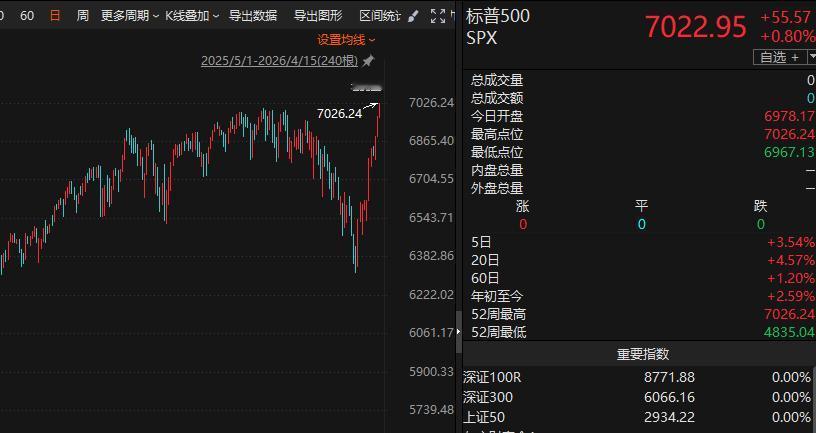816x433 pixels.
Task: Click the 6382.86 price axis label
Action: pyautogui.click(x=431, y=256)
